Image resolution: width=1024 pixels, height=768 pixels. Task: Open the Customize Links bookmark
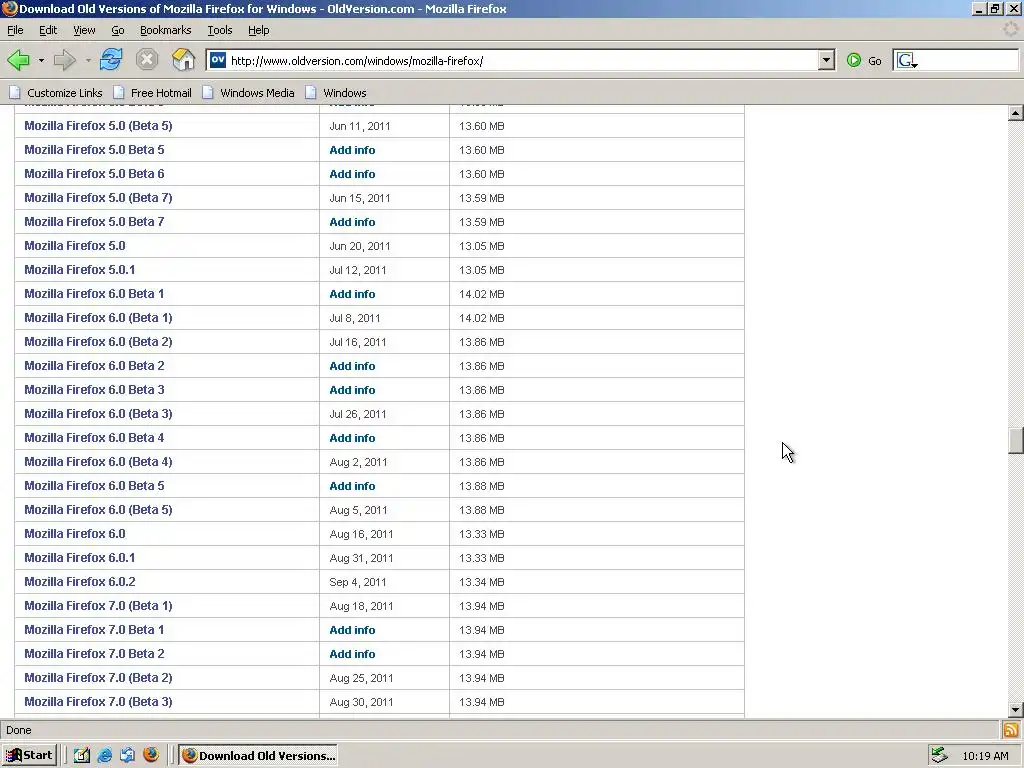click(x=56, y=93)
